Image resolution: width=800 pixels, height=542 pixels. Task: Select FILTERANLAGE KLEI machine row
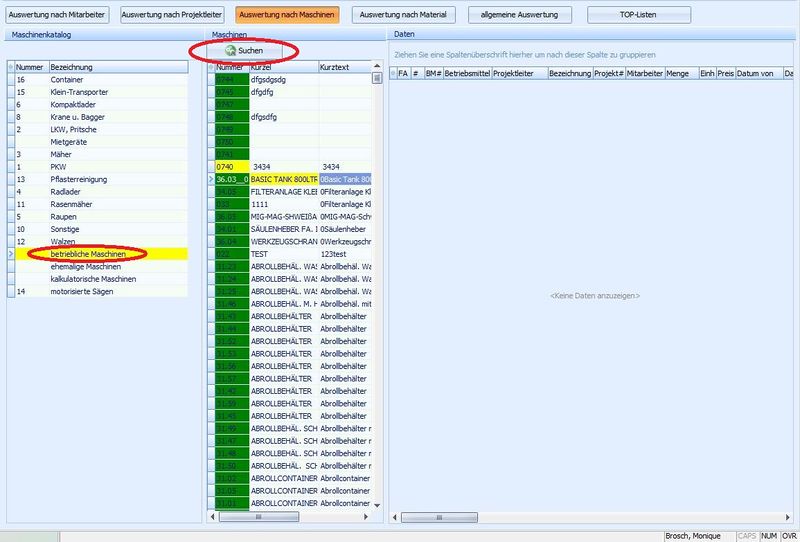290,192
